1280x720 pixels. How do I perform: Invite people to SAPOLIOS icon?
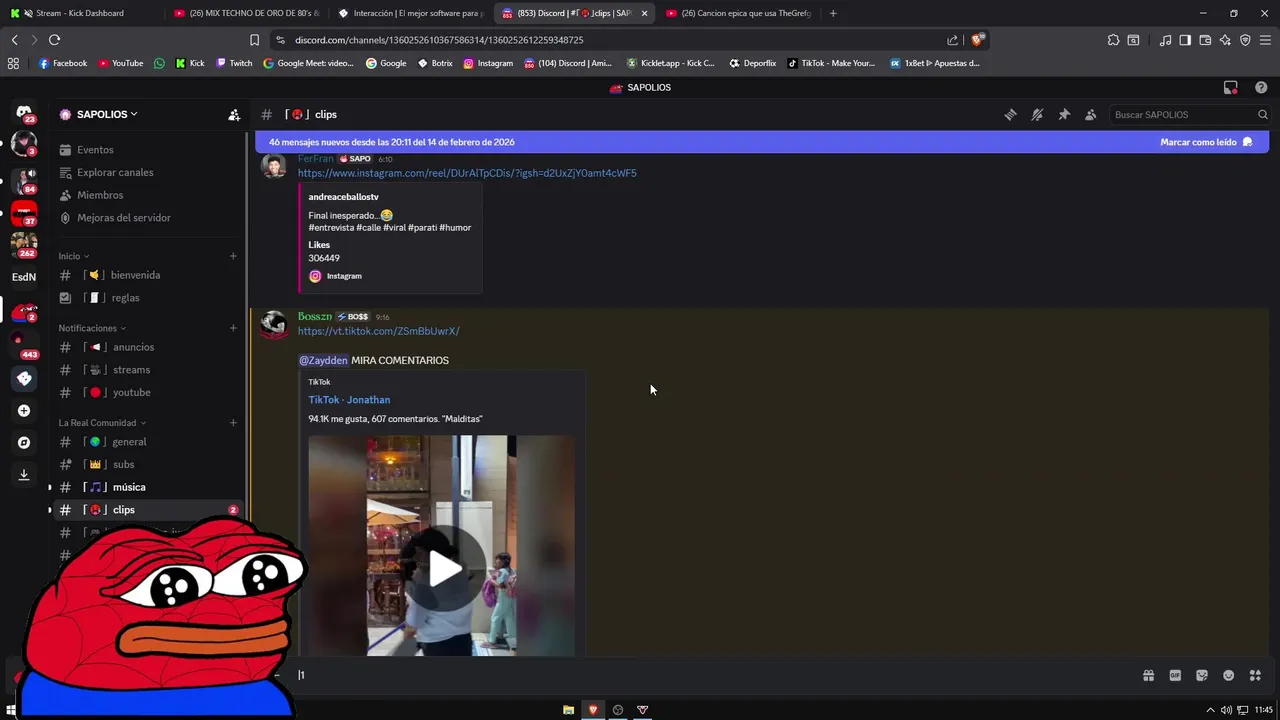coord(234,115)
